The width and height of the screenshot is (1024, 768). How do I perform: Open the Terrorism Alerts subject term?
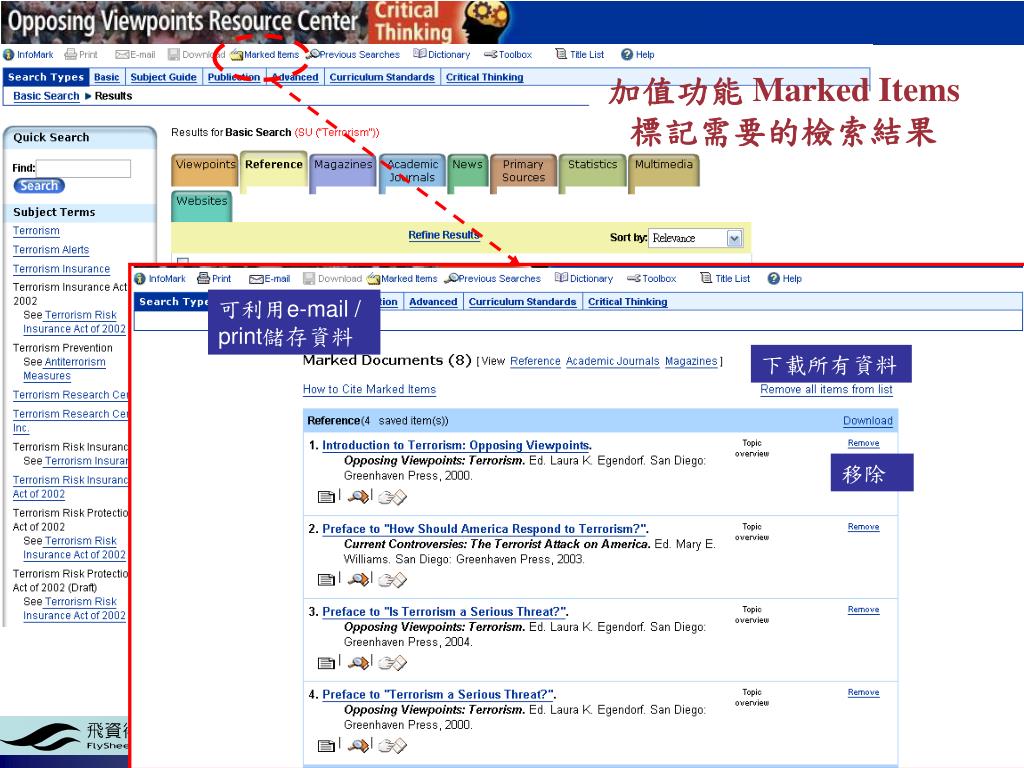[51, 250]
